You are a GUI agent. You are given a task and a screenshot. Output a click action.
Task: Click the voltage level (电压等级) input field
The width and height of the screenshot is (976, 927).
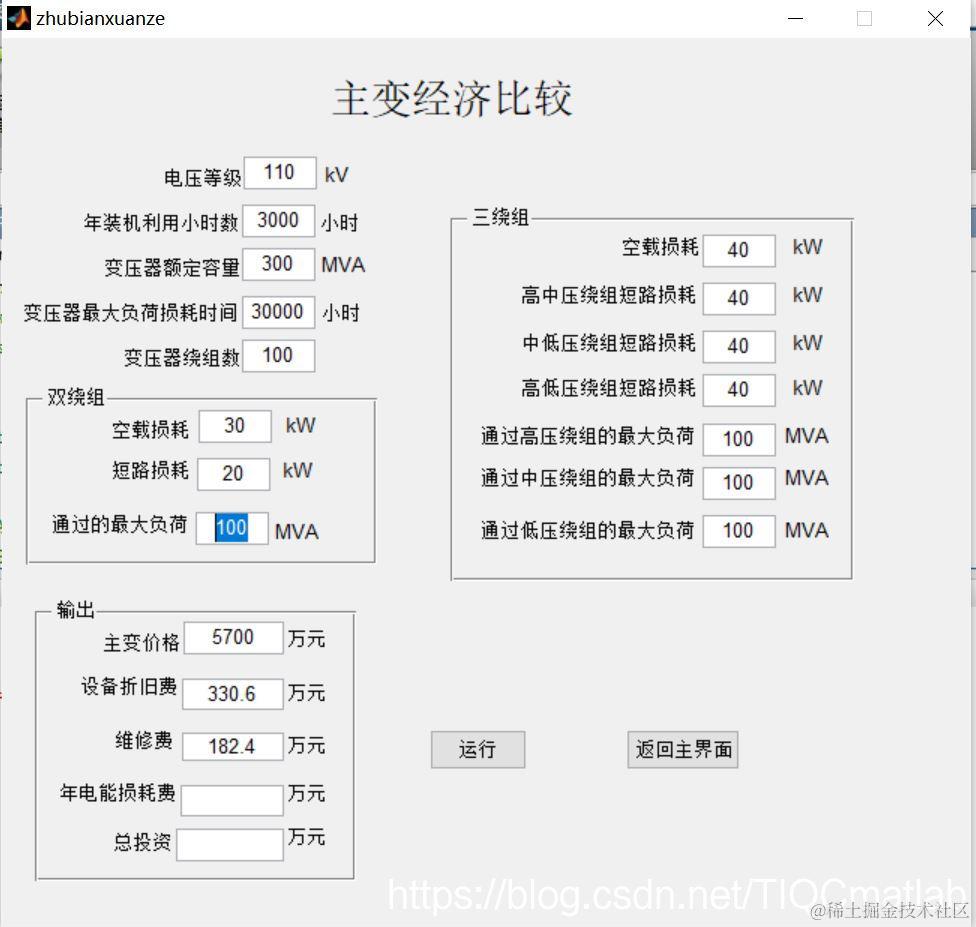(279, 172)
